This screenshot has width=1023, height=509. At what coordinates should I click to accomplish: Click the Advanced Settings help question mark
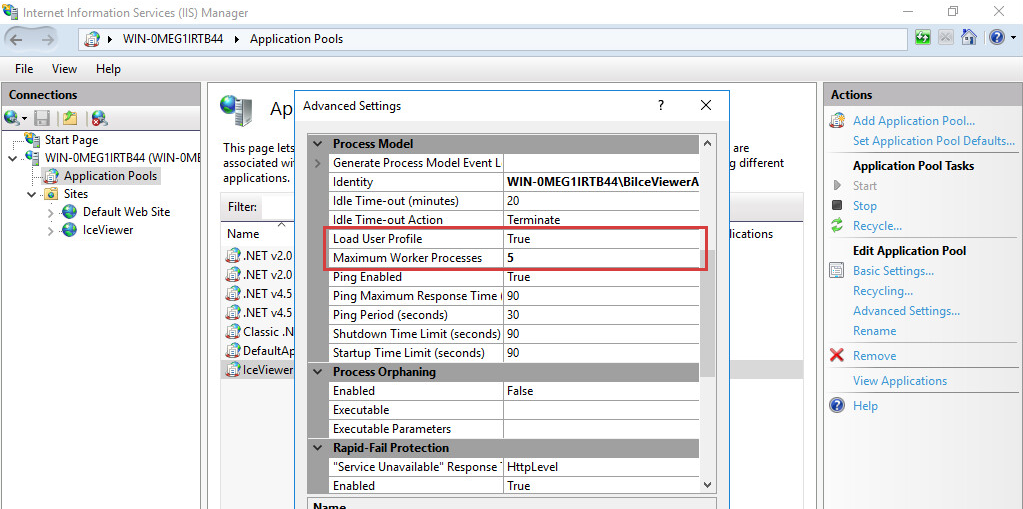click(661, 105)
